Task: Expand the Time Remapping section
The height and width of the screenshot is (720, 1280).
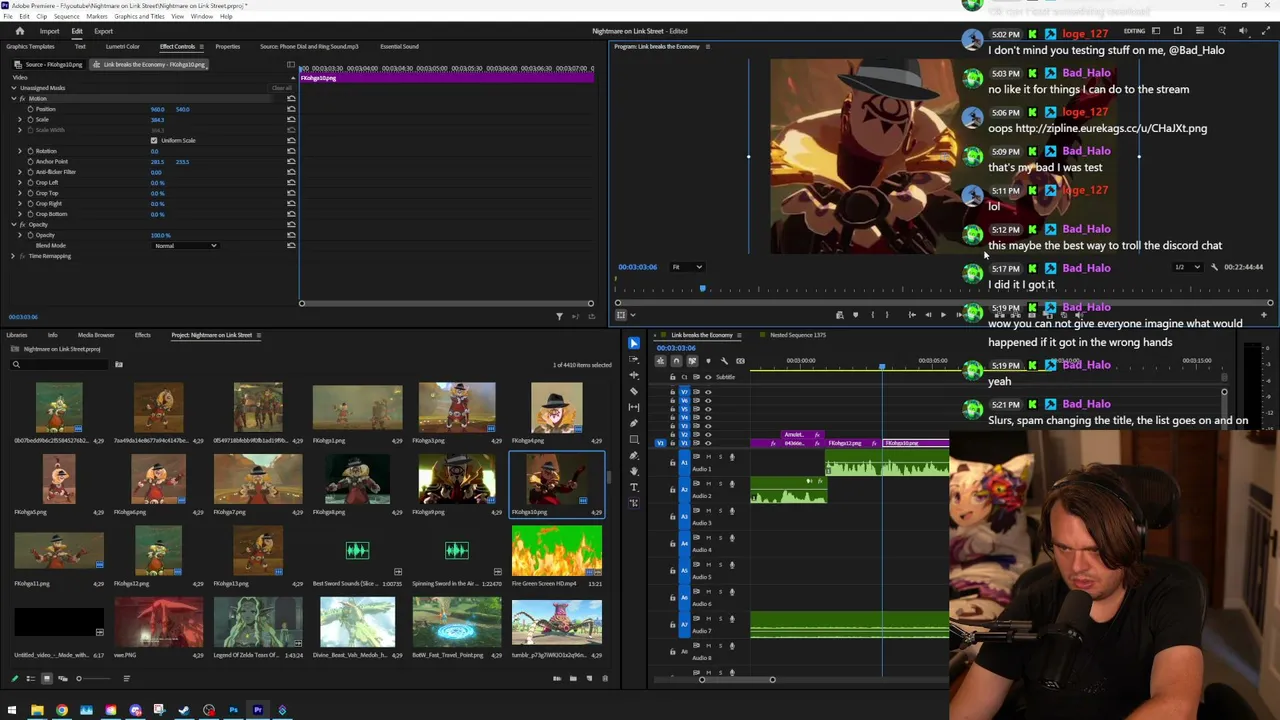Action: click(14, 256)
